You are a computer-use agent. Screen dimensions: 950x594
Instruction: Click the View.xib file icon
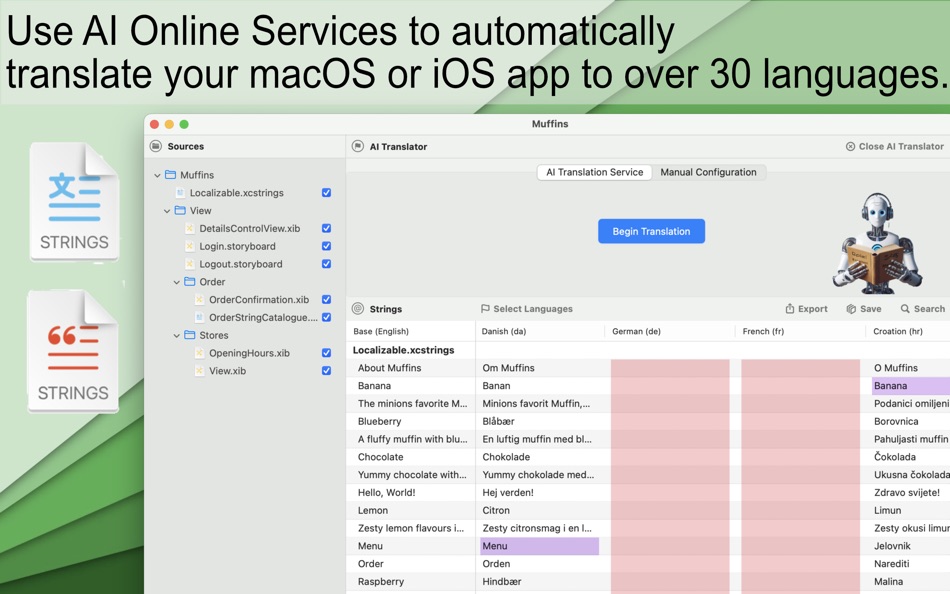coord(199,370)
